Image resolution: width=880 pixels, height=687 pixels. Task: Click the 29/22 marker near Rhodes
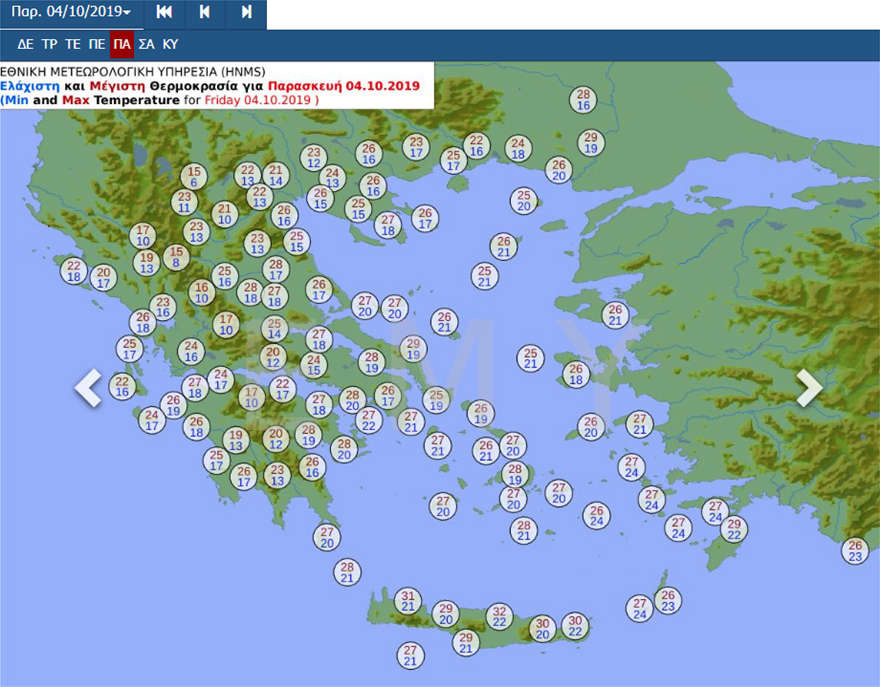point(734,529)
